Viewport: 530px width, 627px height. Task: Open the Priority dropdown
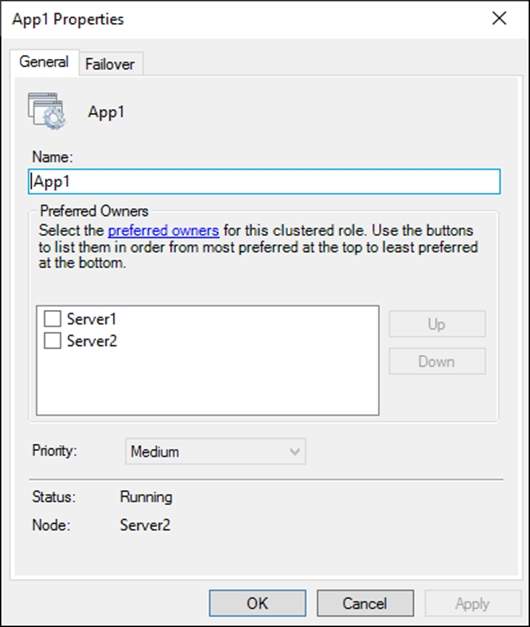tap(216, 451)
